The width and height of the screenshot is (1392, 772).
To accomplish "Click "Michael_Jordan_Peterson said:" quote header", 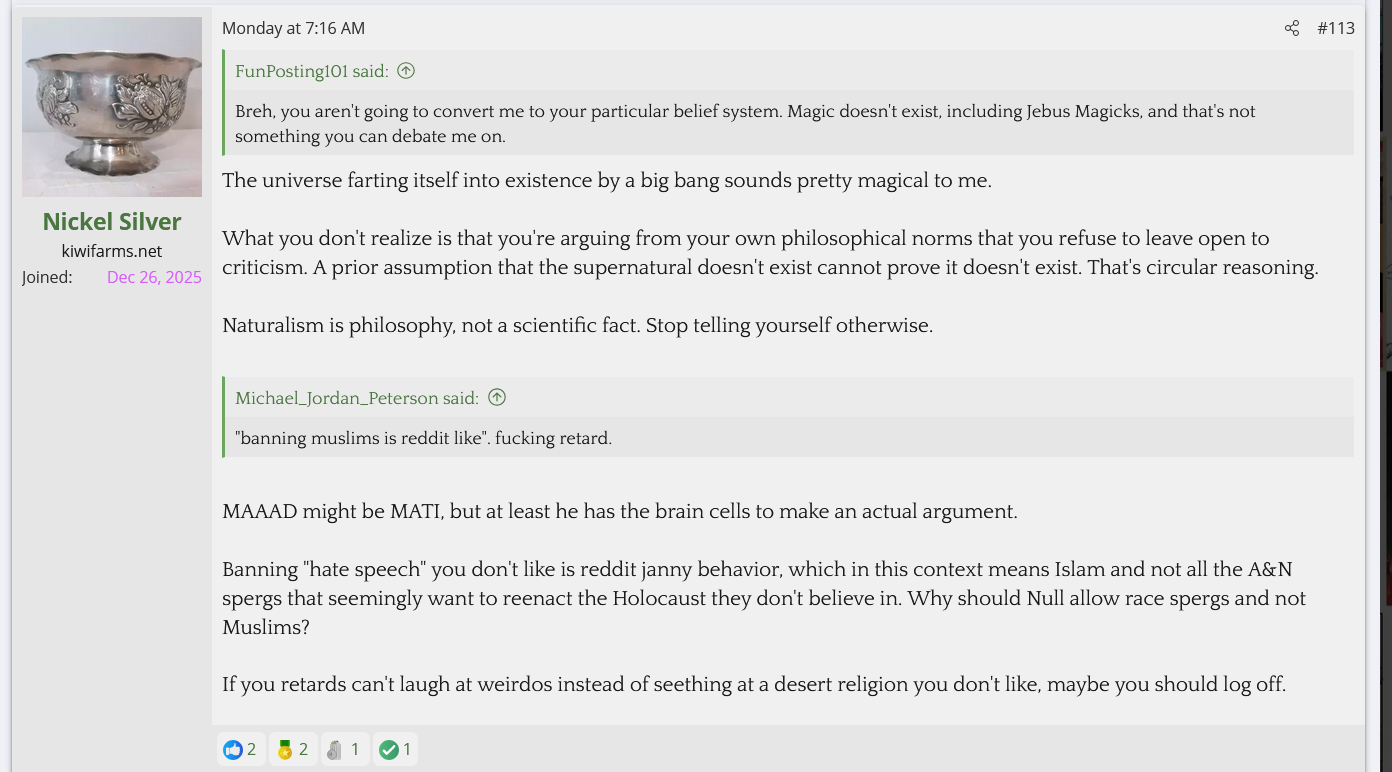I will click(x=357, y=398).
